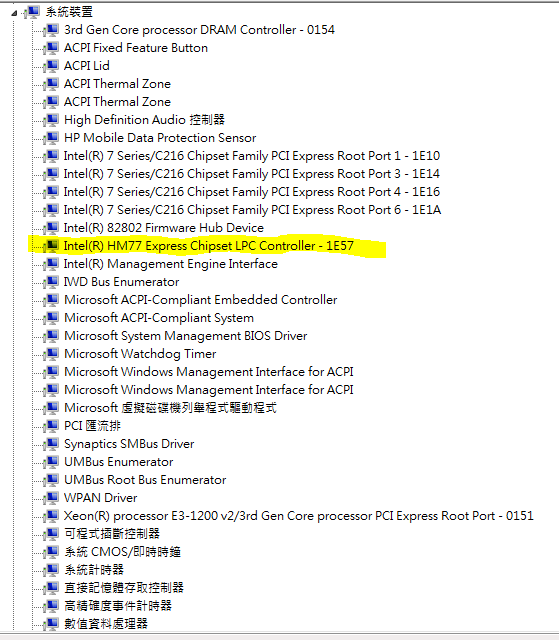Click the PCI 匯流排 device icon
Screen dimensions: 559x640
[x=51, y=426]
